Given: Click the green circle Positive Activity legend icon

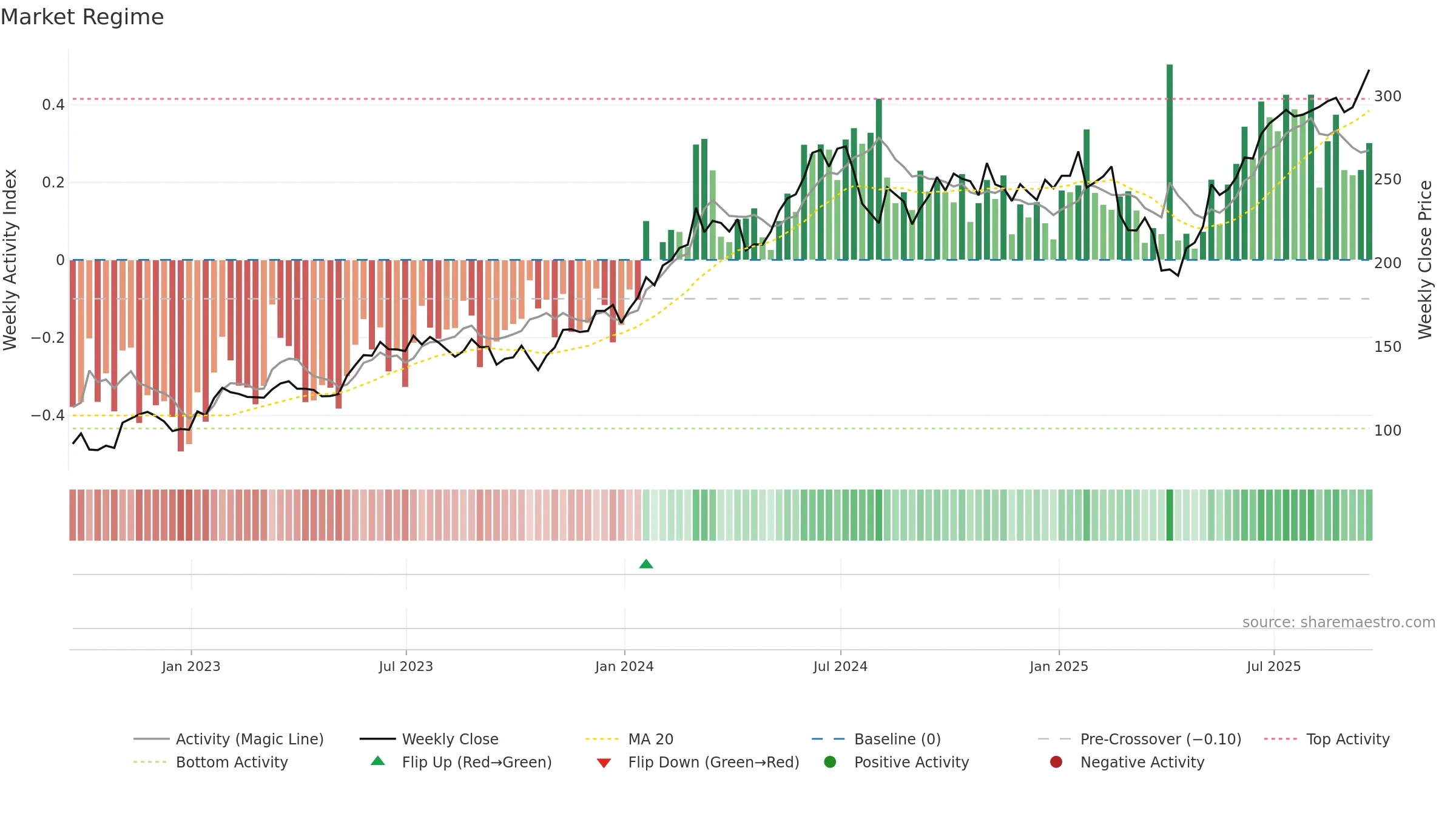Looking at the screenshot, I should 830,761.
